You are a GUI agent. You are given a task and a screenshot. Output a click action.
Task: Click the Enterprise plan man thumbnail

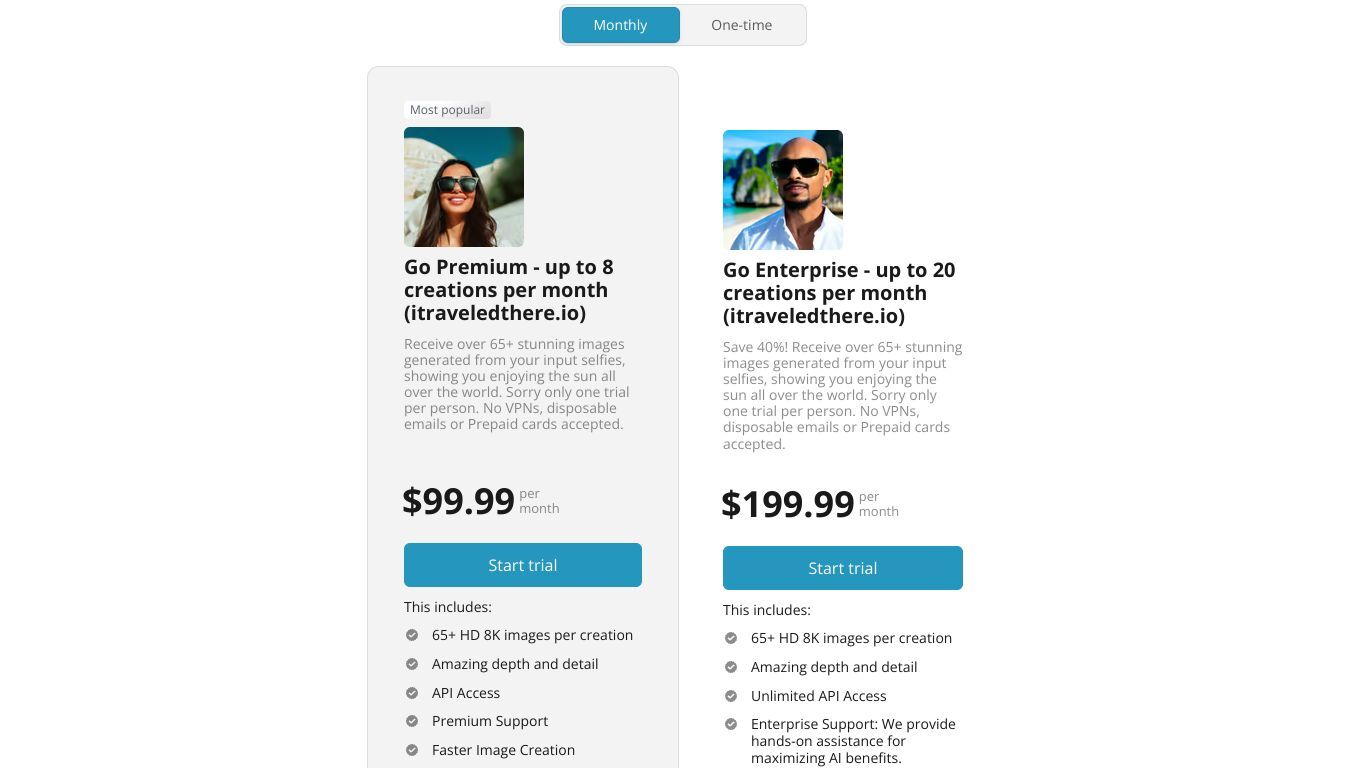(x=783, y=190)
